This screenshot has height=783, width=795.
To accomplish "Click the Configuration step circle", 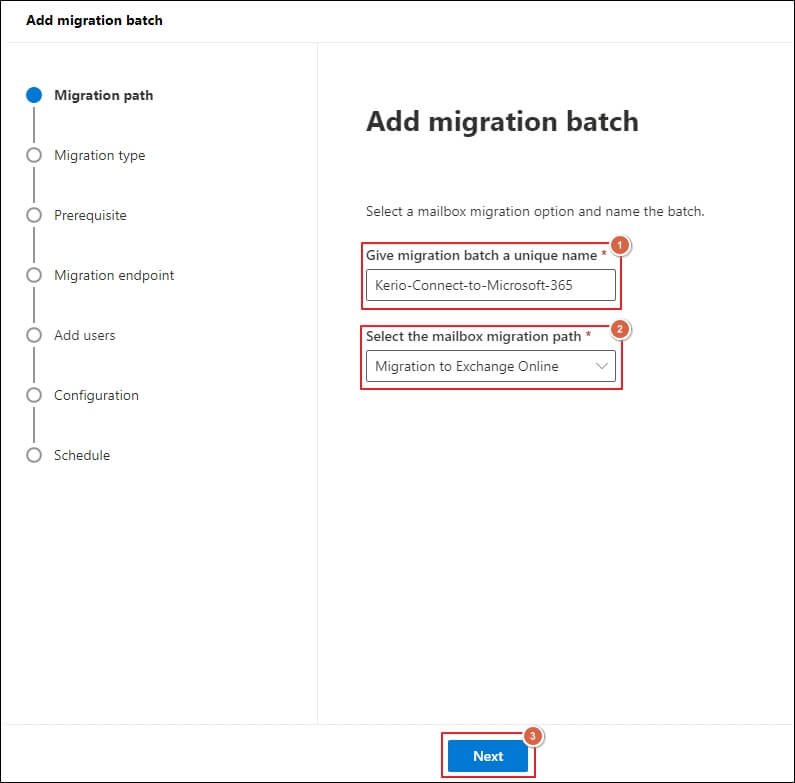I will coord(34,395).
